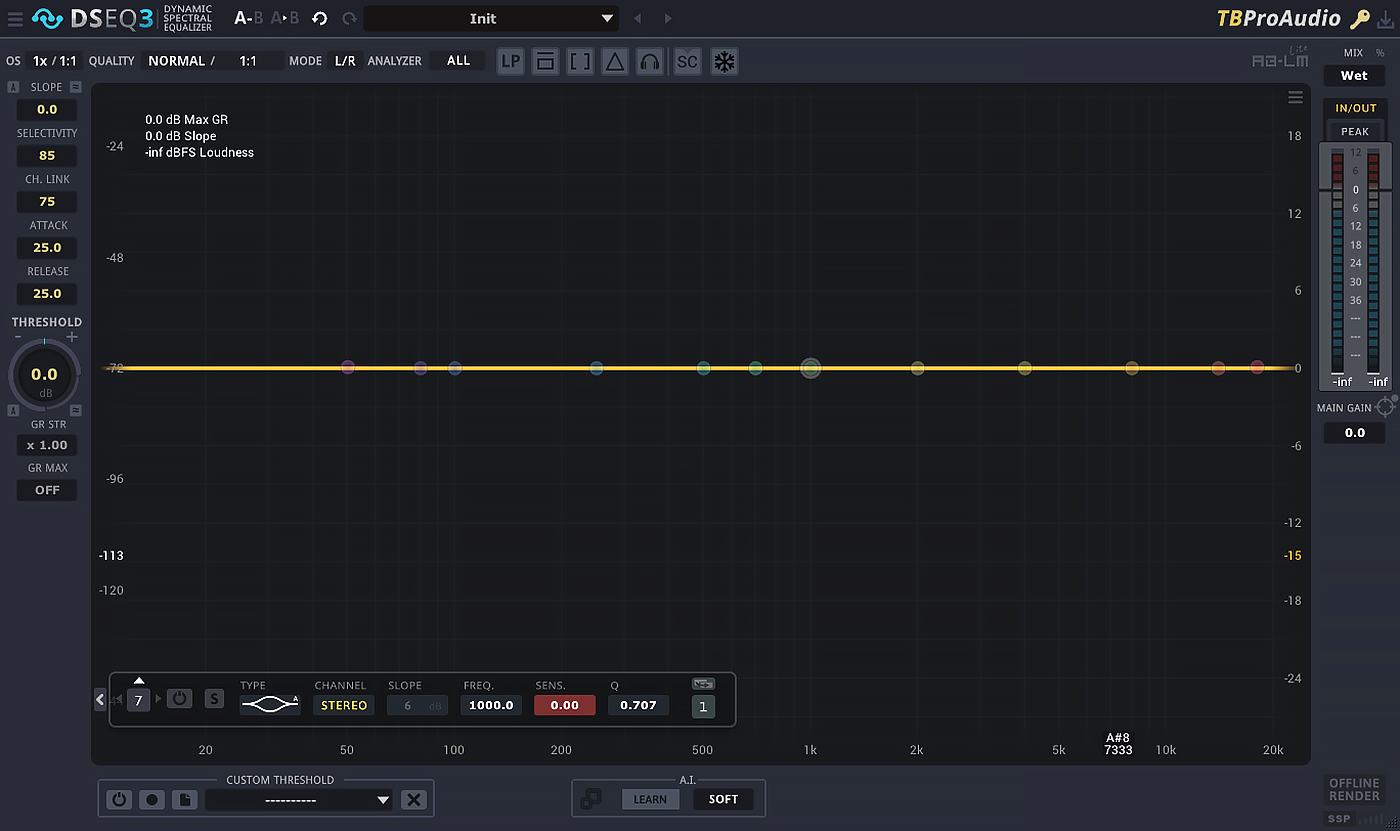Toggle the snowflake freeze icon
Viewport: 1400px width, 831px height.
[x=724, y=61]
